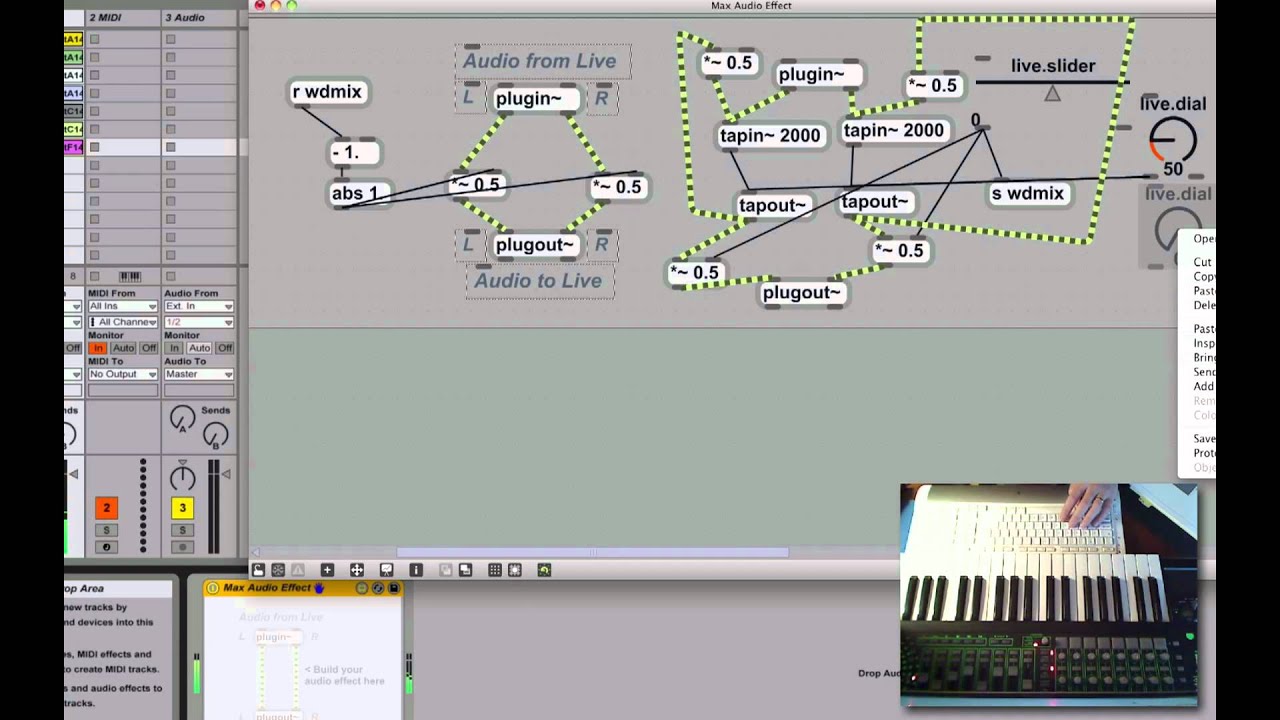Arm track 2 record button
The image size is (1280, 720).
point(106,547)
